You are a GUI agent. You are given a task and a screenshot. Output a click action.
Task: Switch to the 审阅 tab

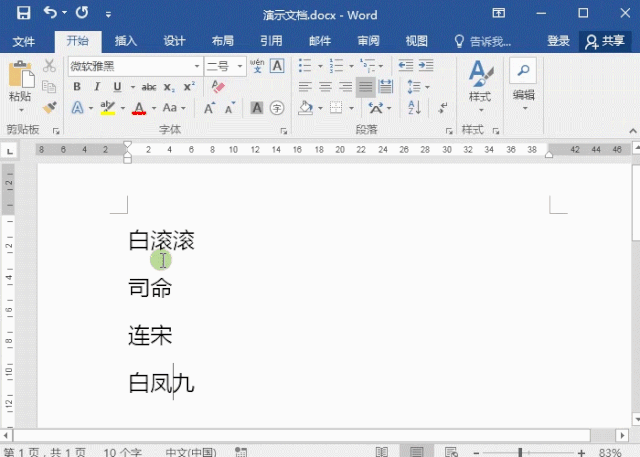coord(368,41)
